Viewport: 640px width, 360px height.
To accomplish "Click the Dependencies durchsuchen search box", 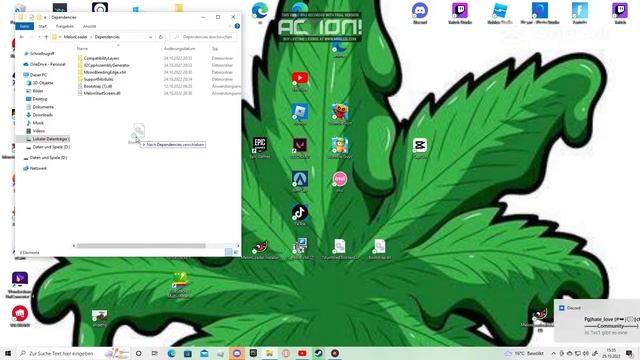I will pos(203,37).
